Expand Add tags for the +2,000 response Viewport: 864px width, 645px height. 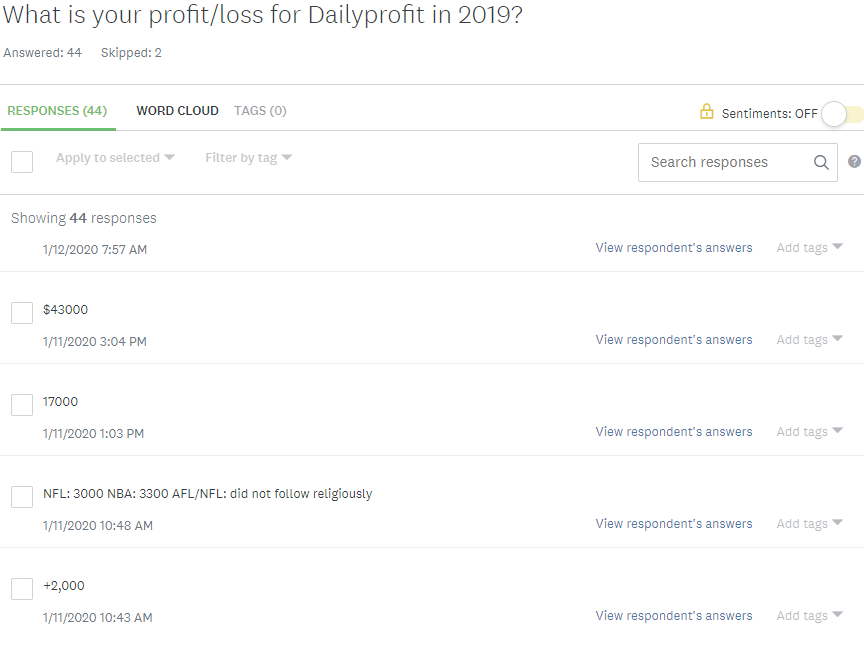point(809,616)
